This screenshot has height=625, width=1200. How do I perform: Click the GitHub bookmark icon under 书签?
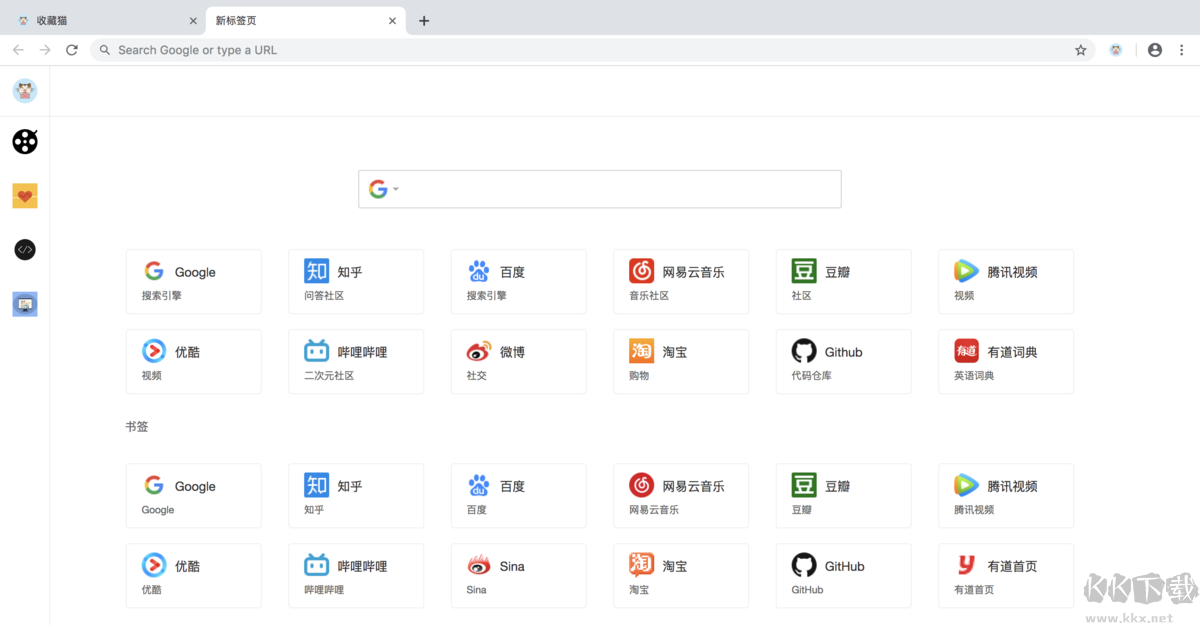pyautogui.click(x=804, y=565)
